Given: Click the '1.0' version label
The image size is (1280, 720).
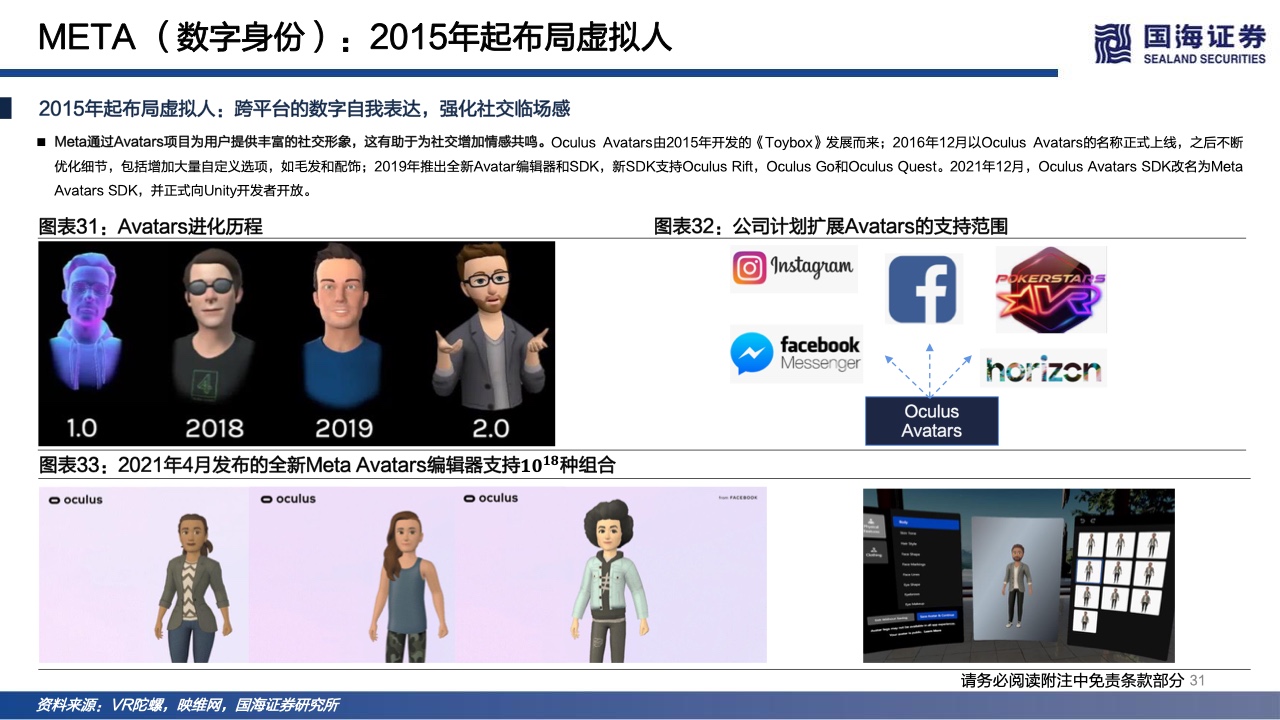Looking at the screenshot, I should click(x=81, y=428).
